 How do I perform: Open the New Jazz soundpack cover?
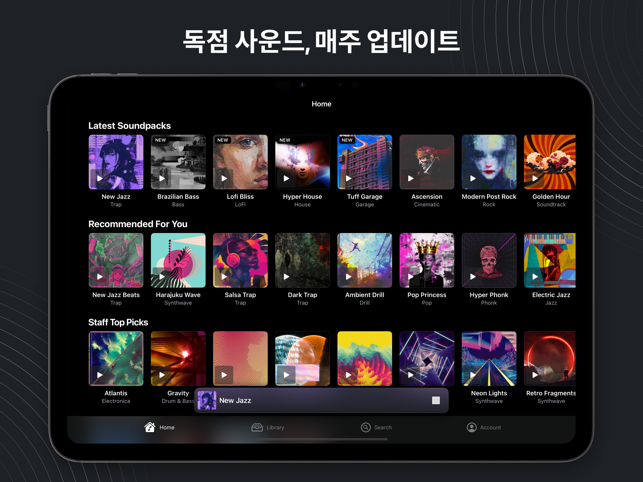pyautogui.click(x=116, y=162)
